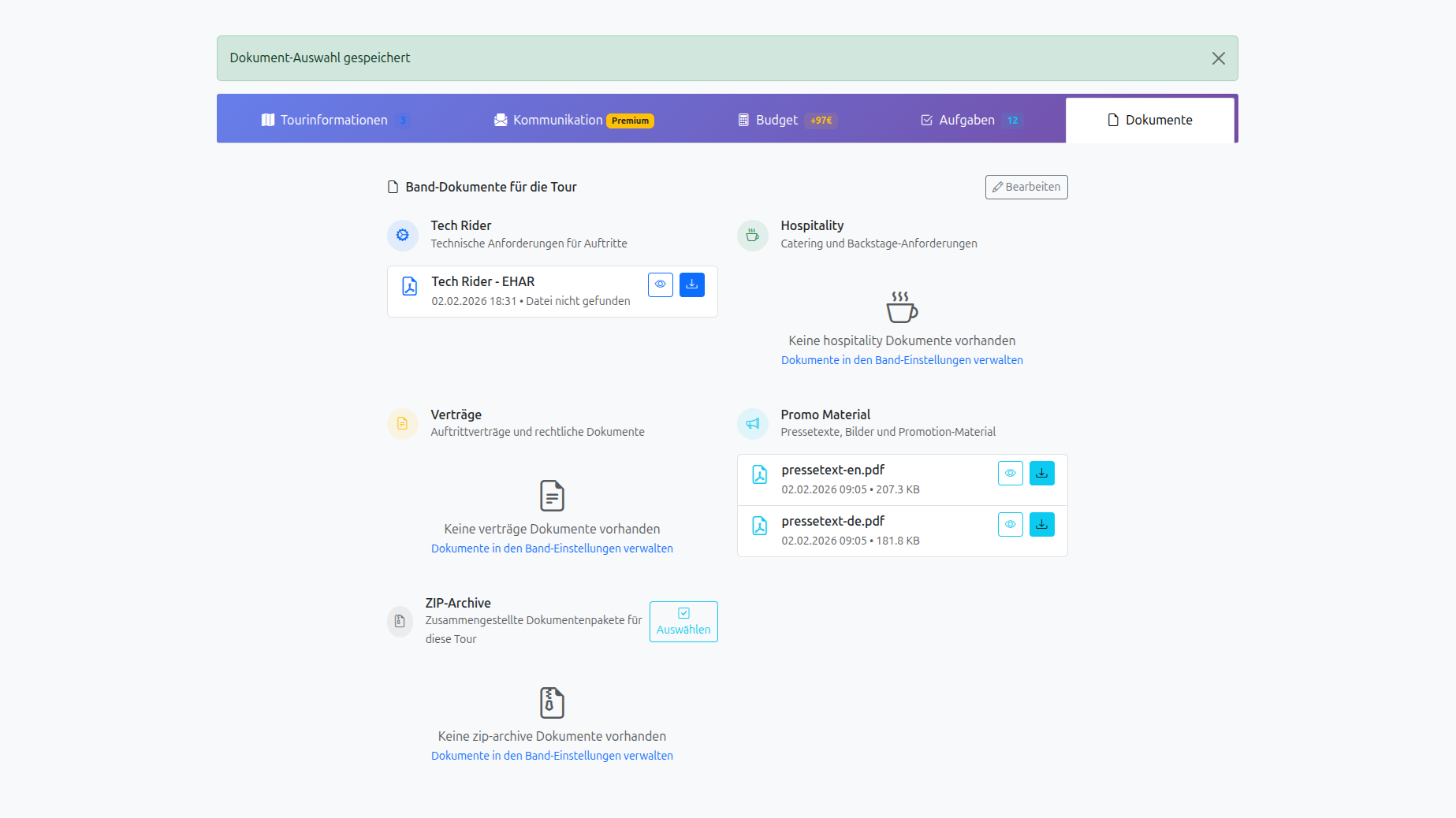1456x818 pixels.
Task: Click the ZIP-Archive file icon
Action: tap(400, 621)
